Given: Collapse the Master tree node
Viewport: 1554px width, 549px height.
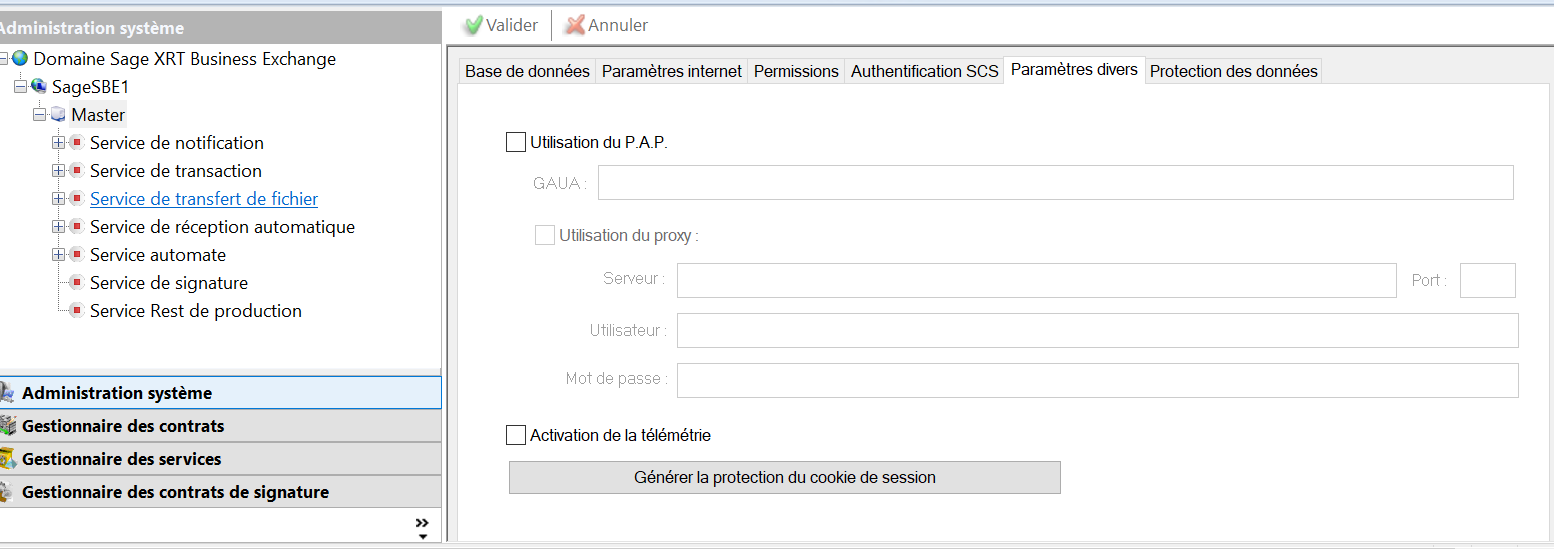Looking at the screenshot, I should [x=39, y=115].
